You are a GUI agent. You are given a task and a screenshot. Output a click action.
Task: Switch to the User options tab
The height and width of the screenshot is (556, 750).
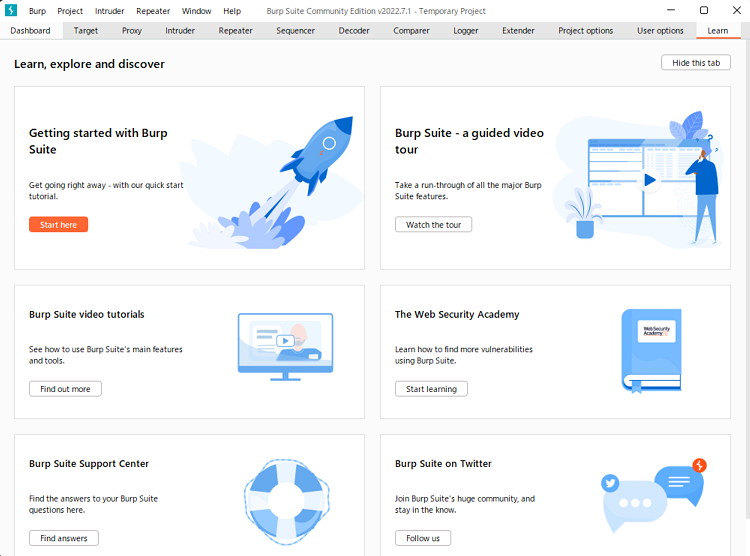pos(660,31)
